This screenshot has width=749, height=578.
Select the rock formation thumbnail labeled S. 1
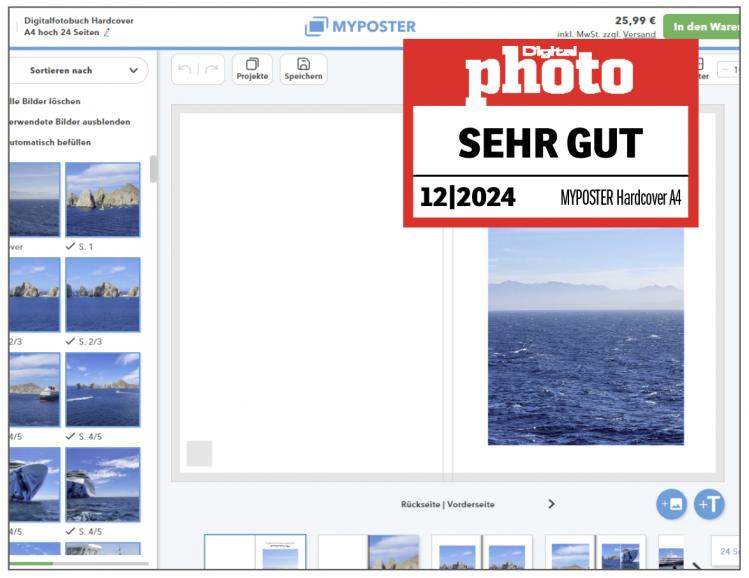click(103, 199)
